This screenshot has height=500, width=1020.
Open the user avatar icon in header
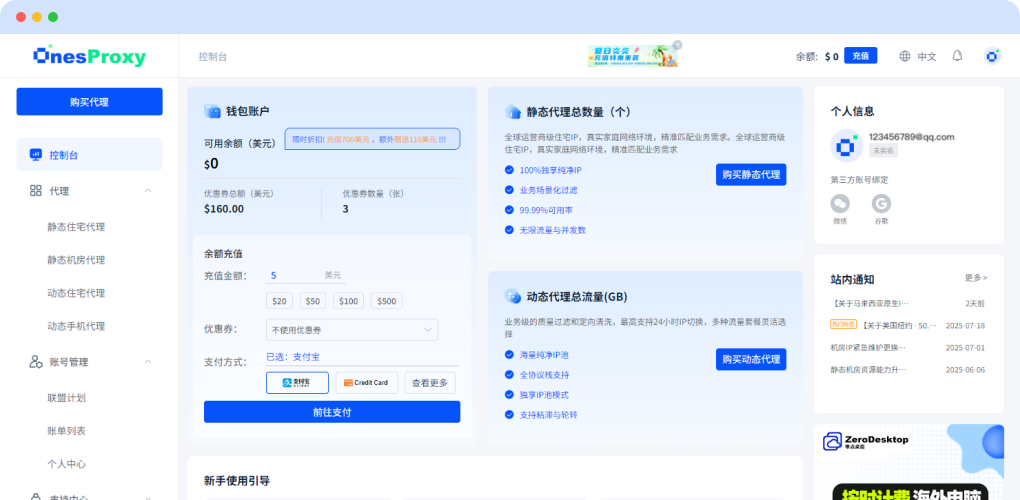pyautogui.click(x=992, y=56)
